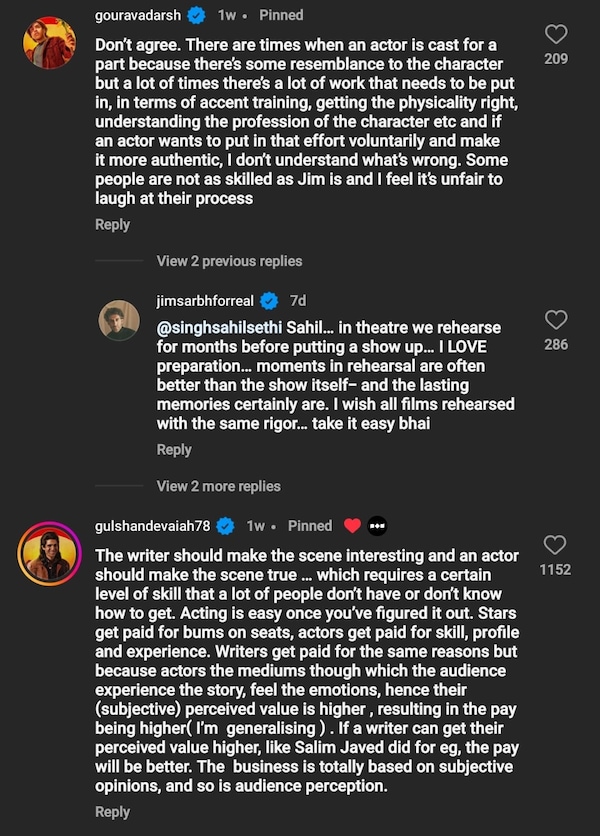Screen dimensions: 600x836
Task: Click the heart icon showing 286 likes
Action: coord(556,320)
